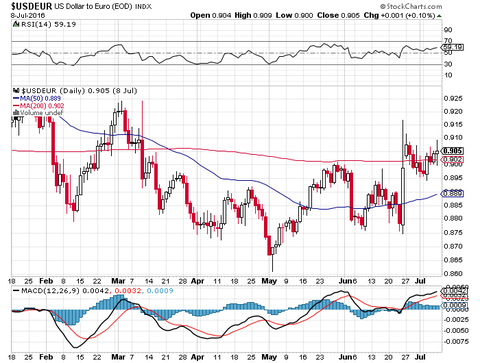
Task: Click the 0.885 price axis label
Action: 453,205
